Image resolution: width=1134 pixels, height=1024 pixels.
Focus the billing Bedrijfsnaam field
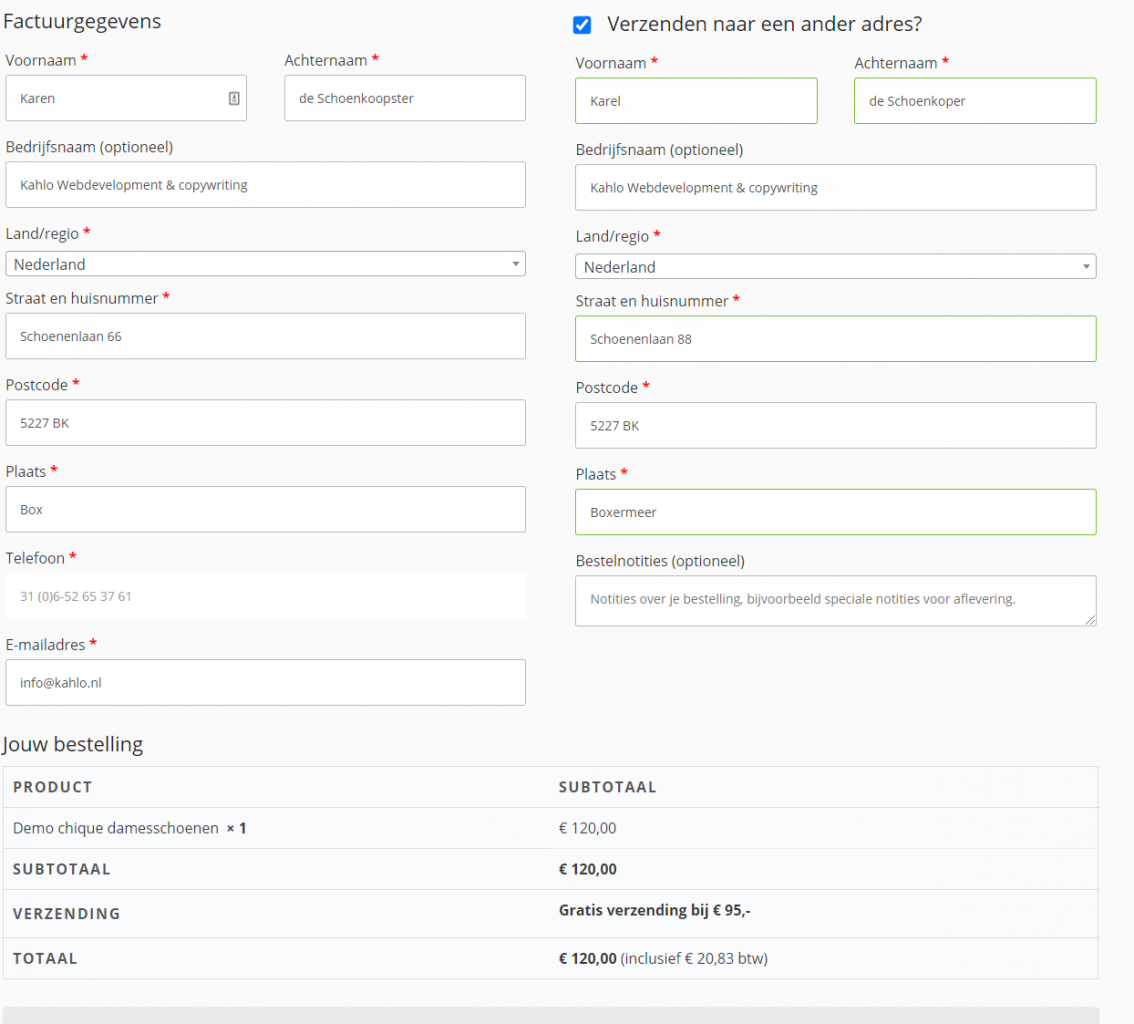click(265, 185)
